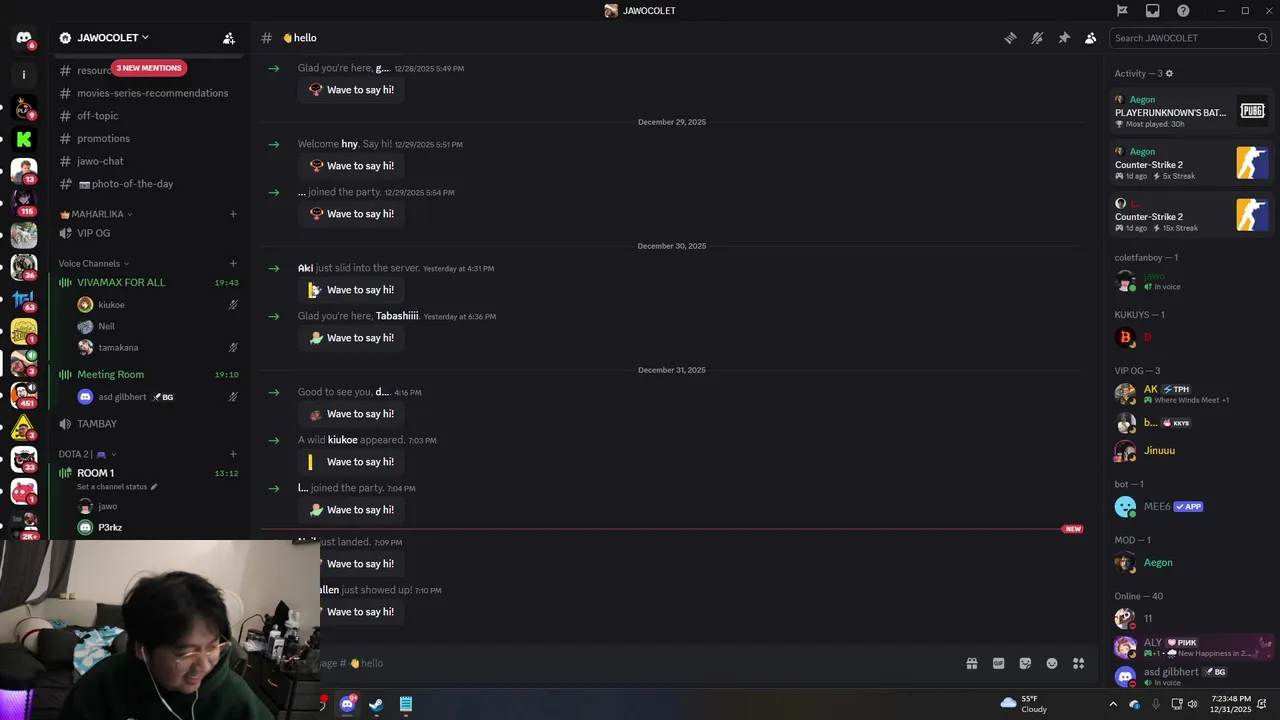Wave to say hi to hny
Viewport: 1280px width, 720px height.
click(351, 166)
